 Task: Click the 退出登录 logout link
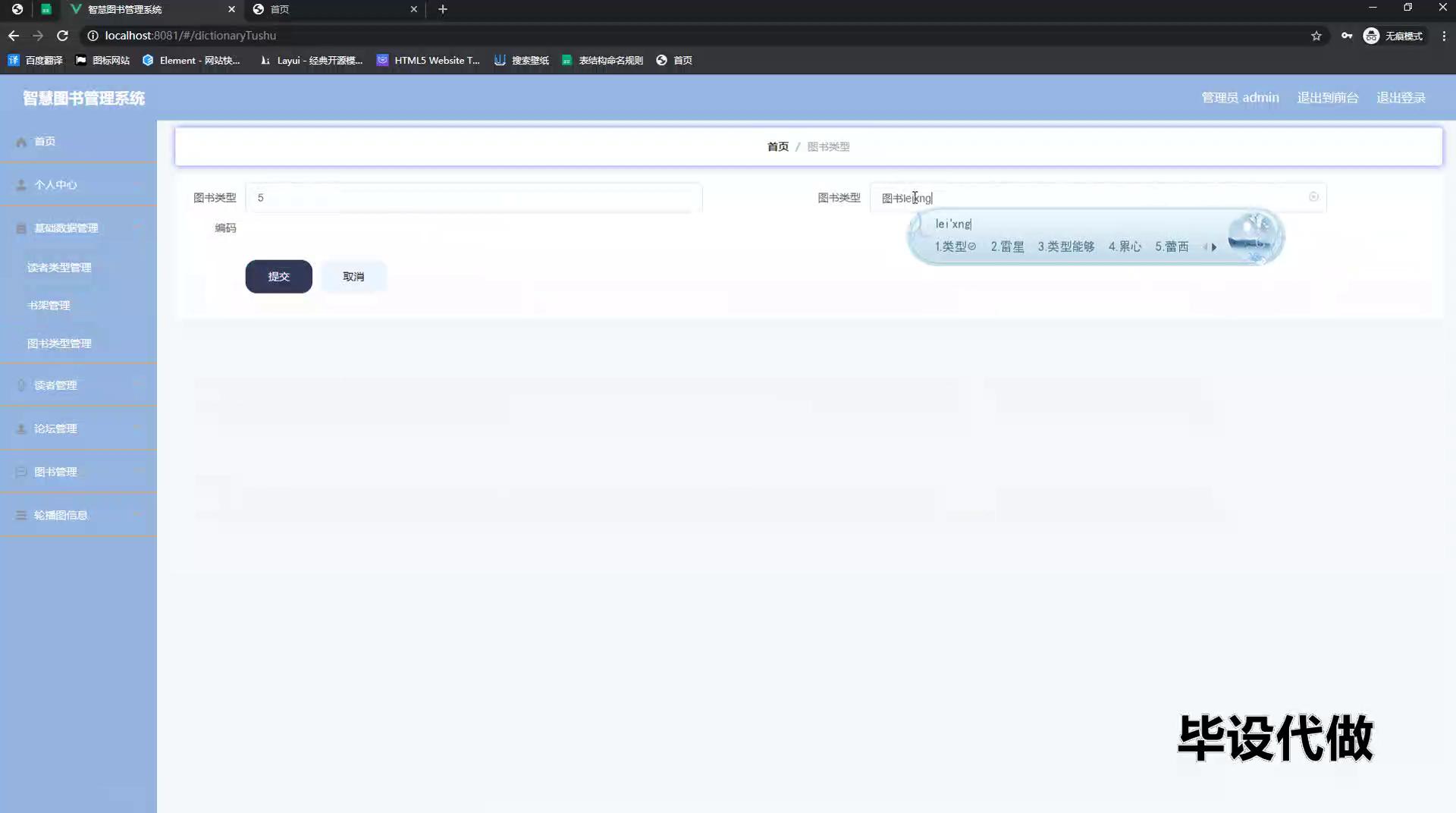click(x=1401, y=98)
